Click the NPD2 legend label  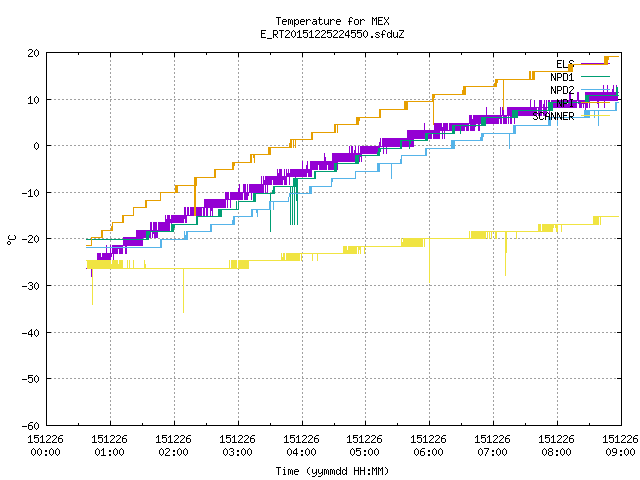click(x=562, y=90)
